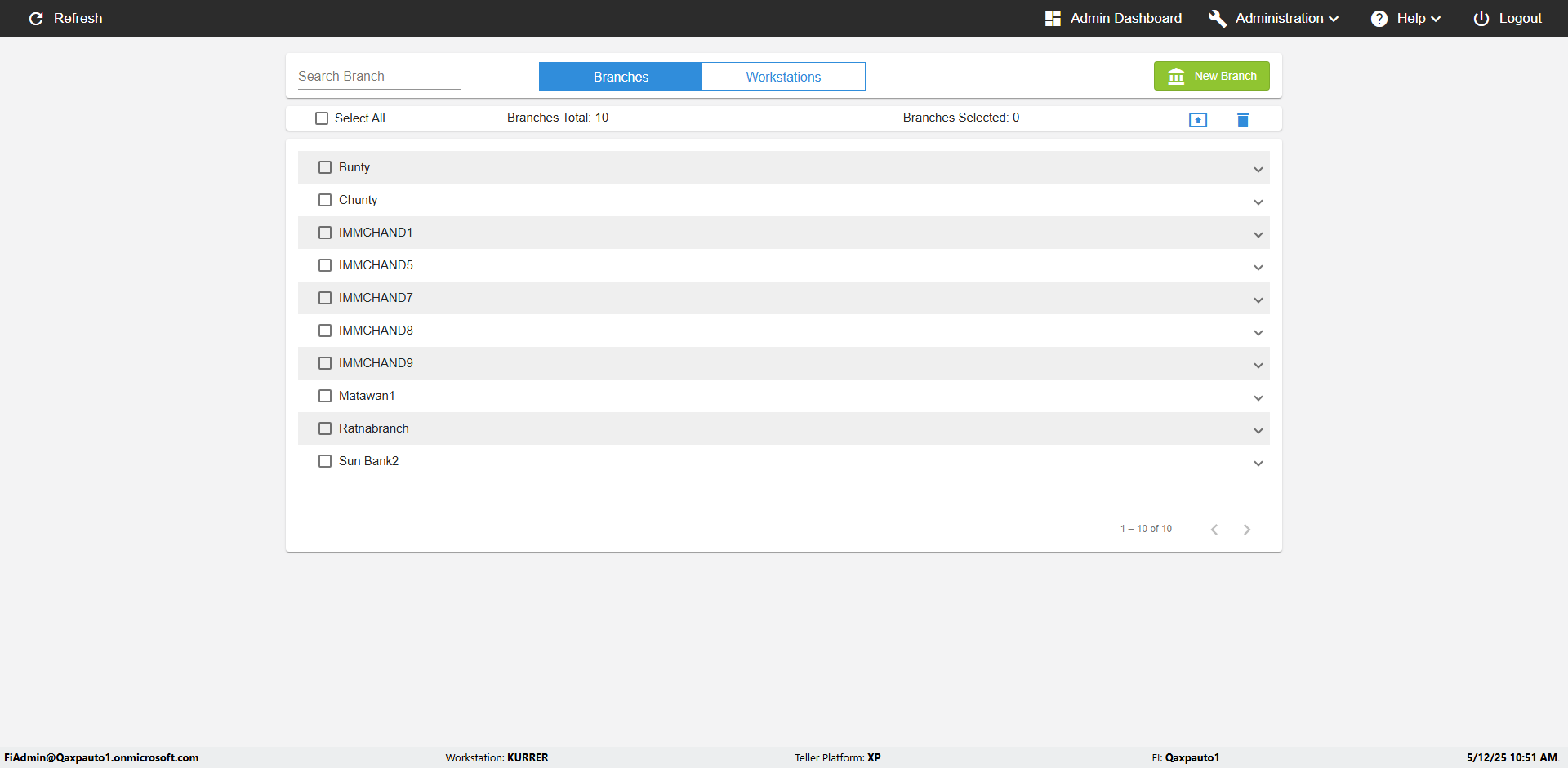Click the Logout power icon

pos(1481,18)
